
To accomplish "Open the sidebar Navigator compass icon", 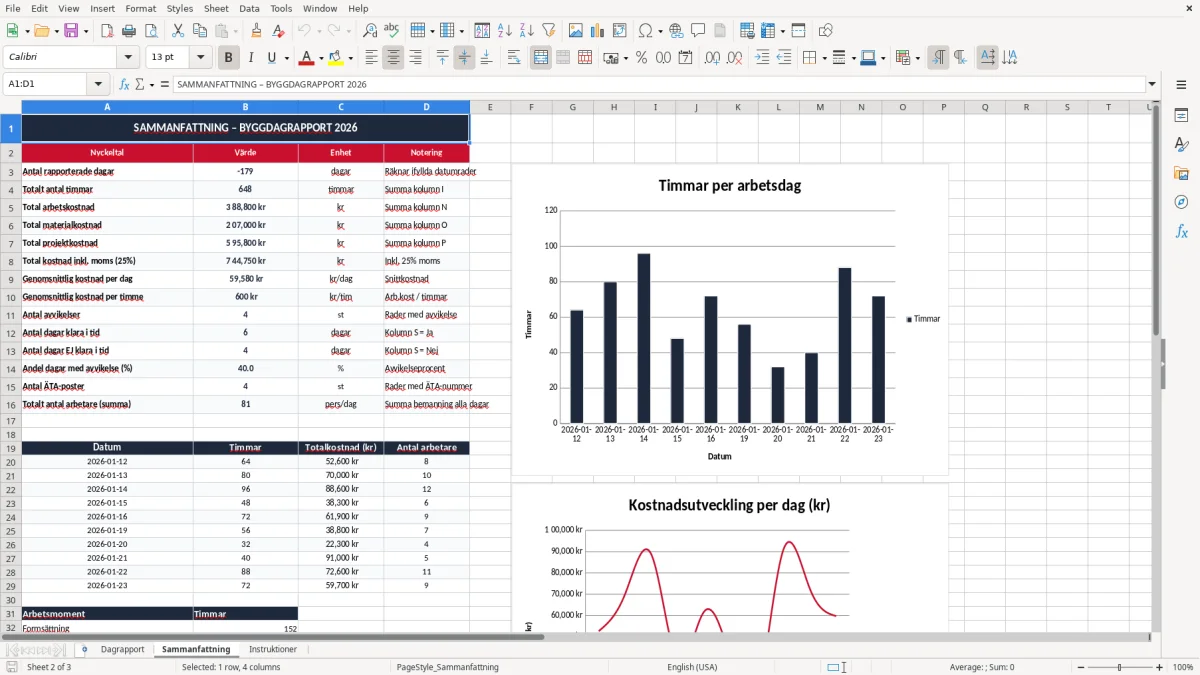I will click(1181, 202).
